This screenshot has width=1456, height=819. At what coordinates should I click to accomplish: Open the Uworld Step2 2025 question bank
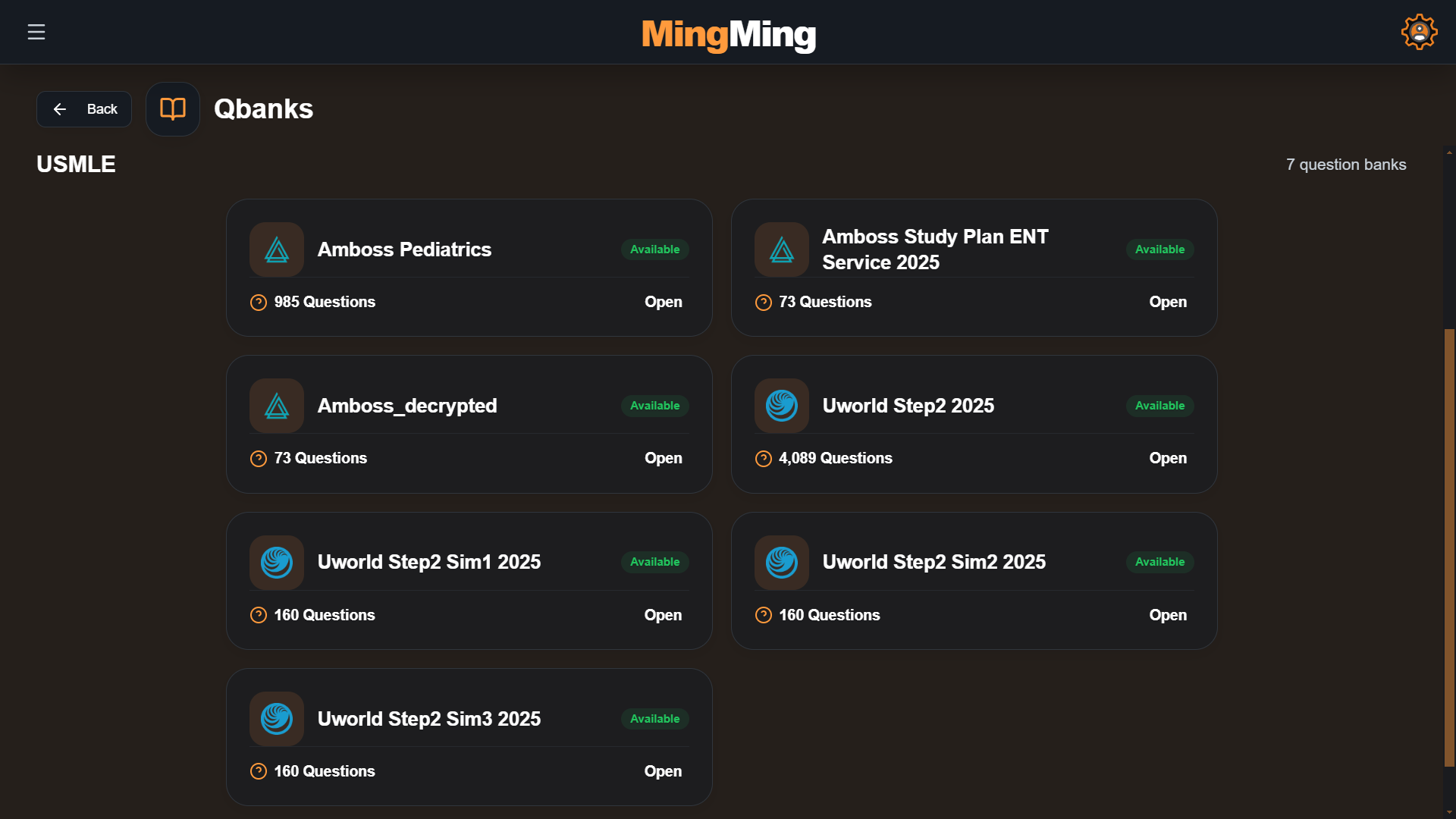click(x=1168, y=458)
